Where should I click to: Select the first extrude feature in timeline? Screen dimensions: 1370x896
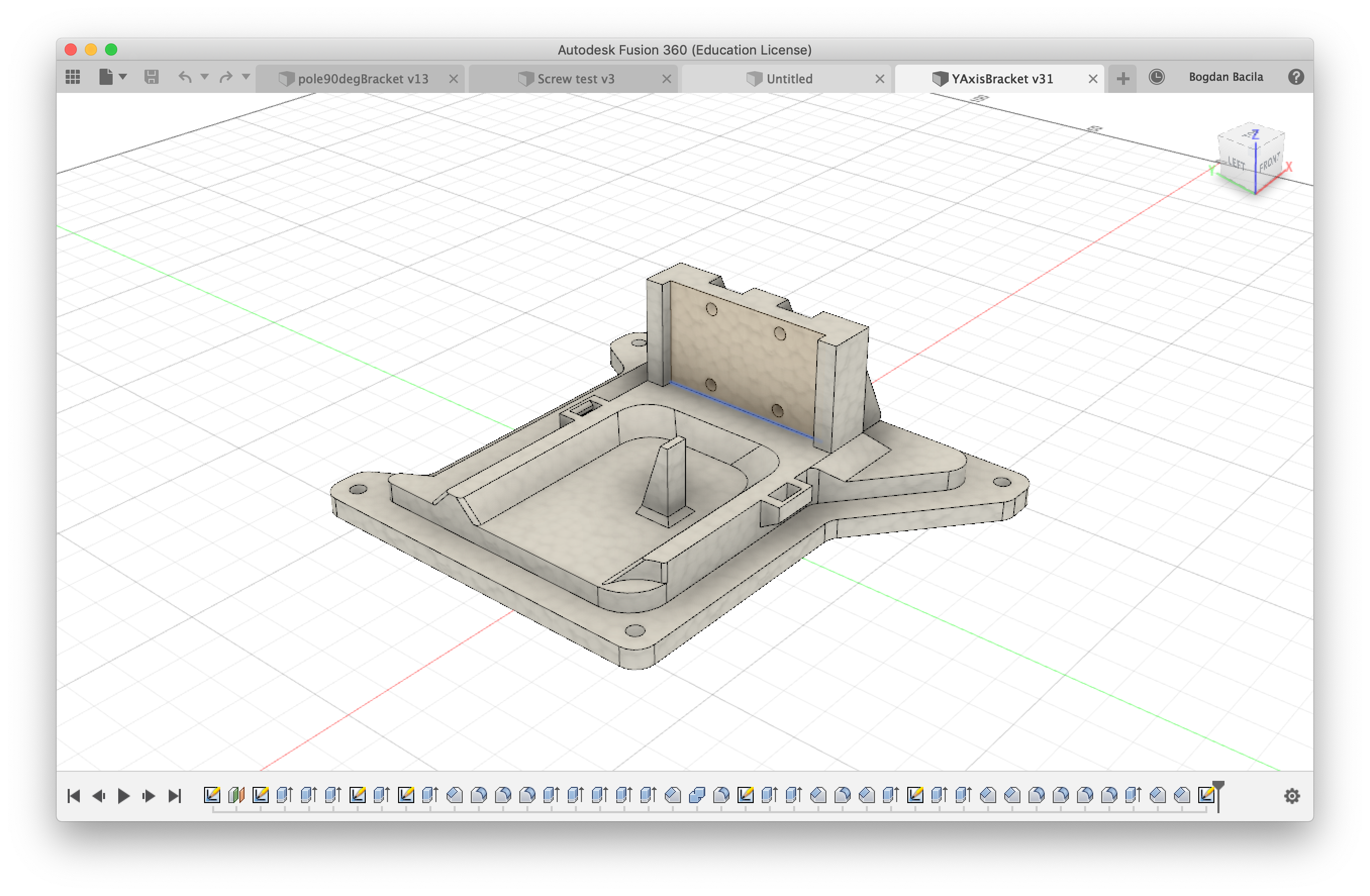pos(284,795)
